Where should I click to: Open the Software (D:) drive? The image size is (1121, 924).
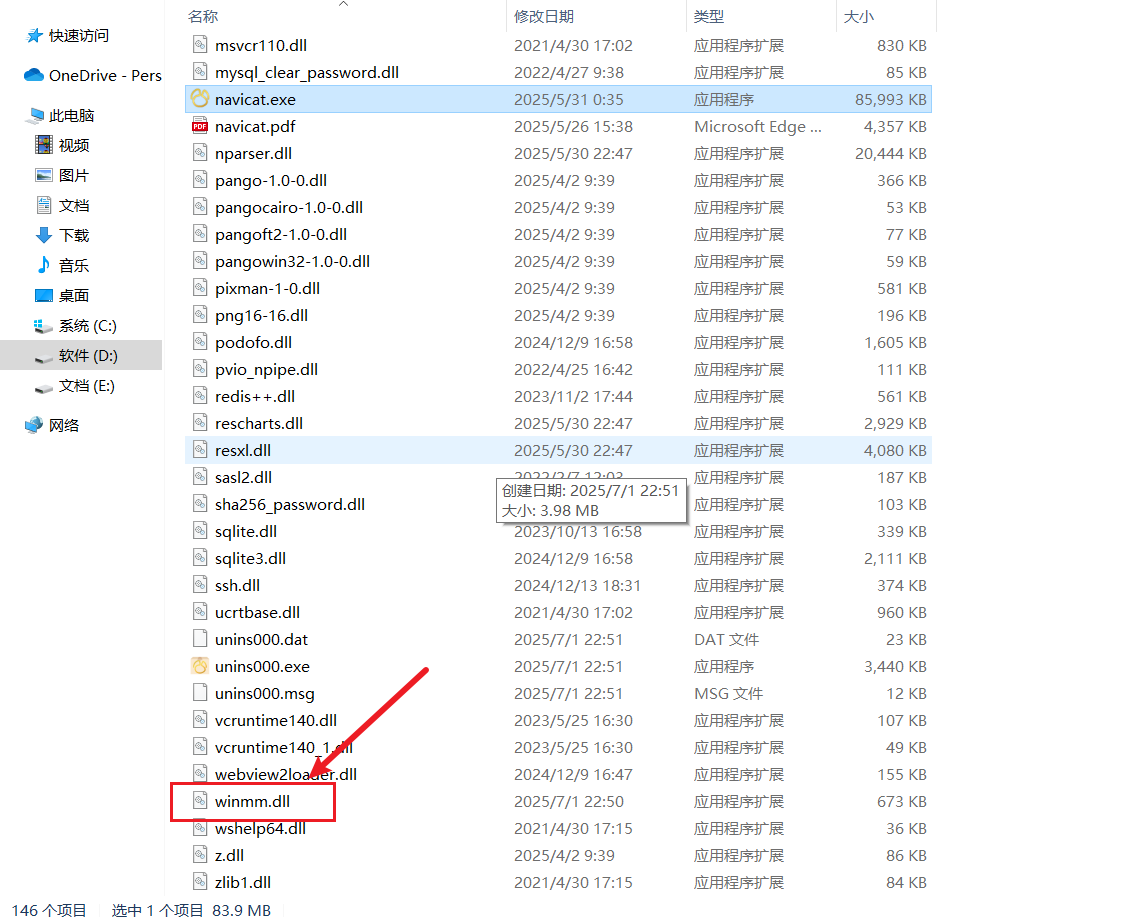[88, 355]
